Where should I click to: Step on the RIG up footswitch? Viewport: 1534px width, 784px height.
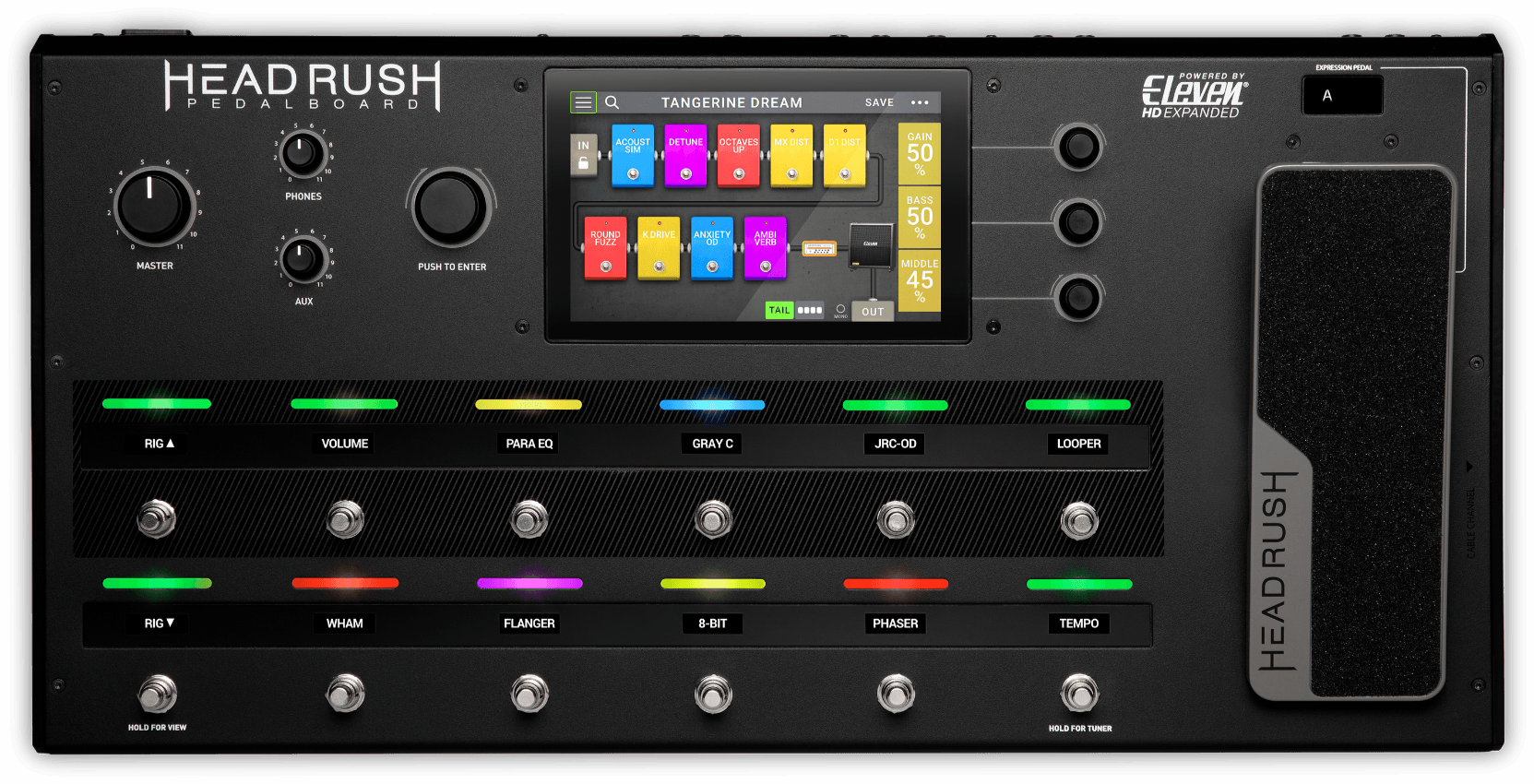[x=157, y=518]
